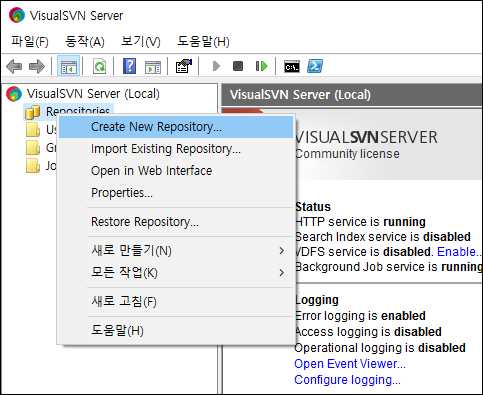Screen dimensions: 483x395
Task: Toggle the Show/Hide Console Tree icon
Action: 69,66
